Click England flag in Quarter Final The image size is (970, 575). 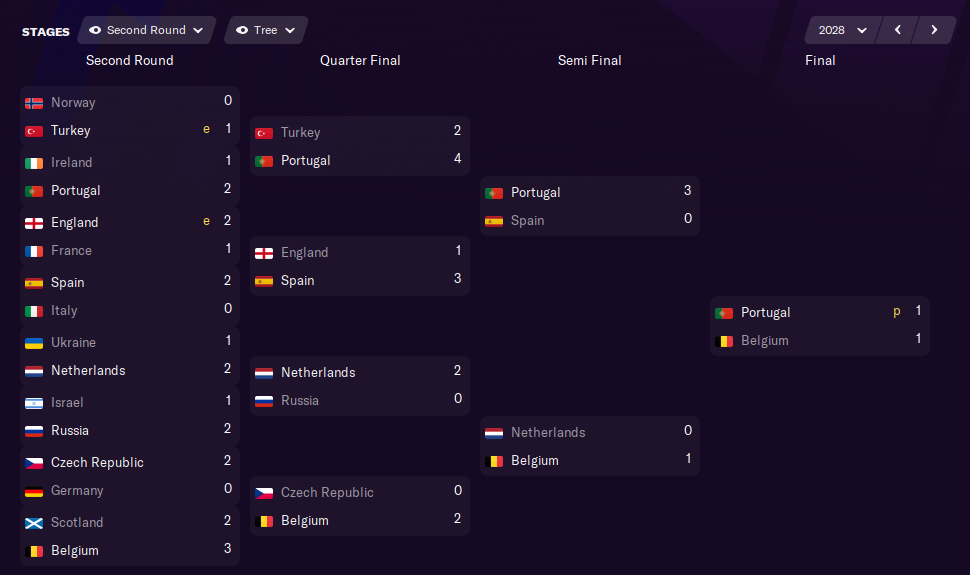264,253
